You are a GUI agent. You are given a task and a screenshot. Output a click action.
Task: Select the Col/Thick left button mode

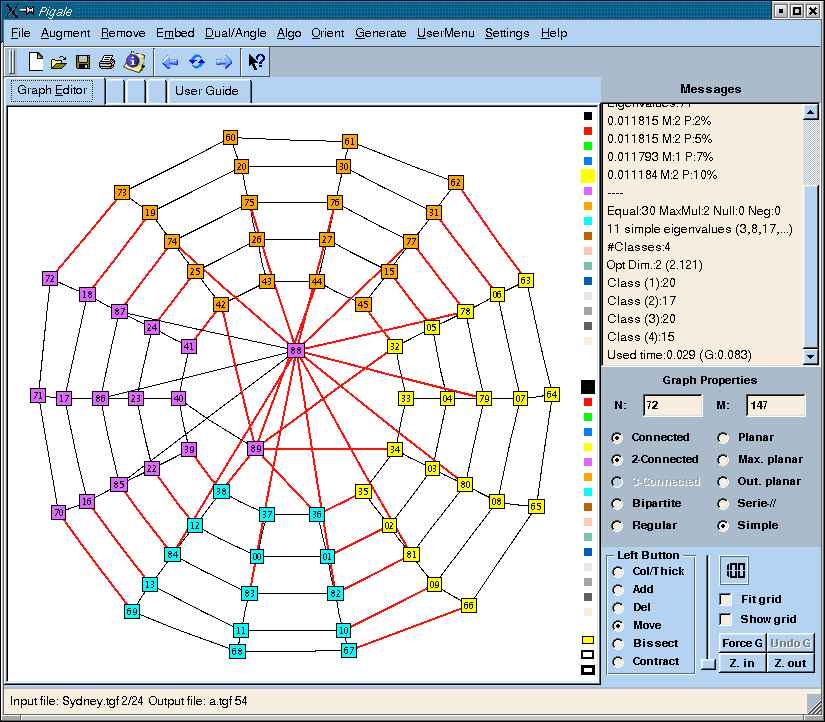(x=618, y=571)
